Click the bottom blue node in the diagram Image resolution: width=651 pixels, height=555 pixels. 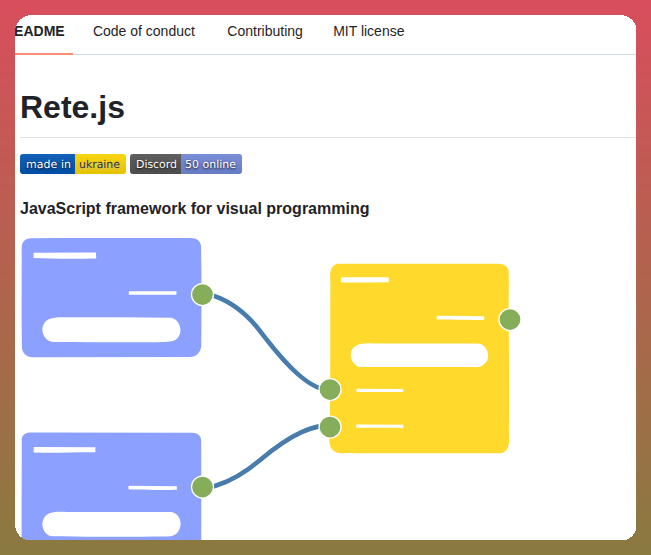click(x=111, y=486)
